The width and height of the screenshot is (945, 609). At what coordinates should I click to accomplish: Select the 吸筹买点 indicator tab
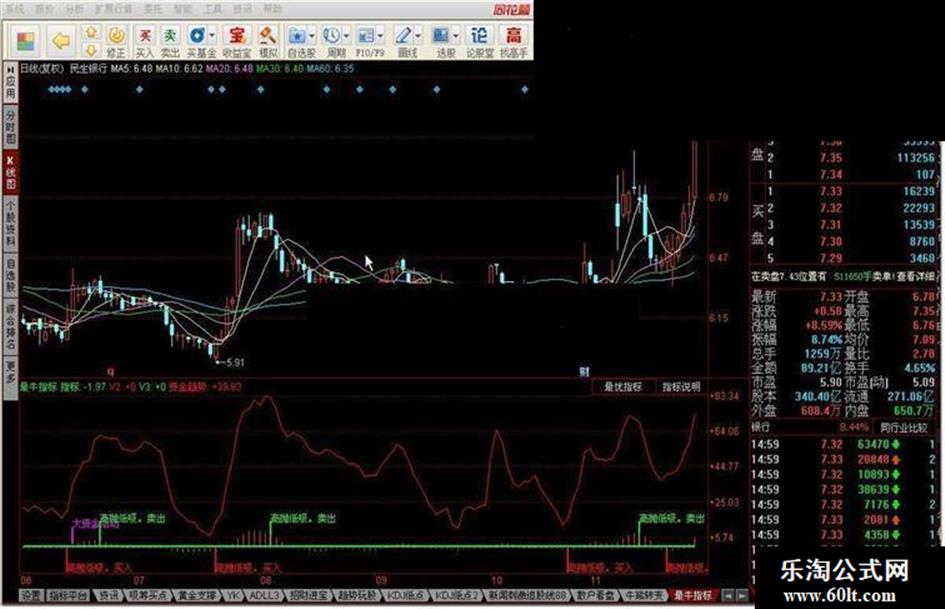pos(147,596)
